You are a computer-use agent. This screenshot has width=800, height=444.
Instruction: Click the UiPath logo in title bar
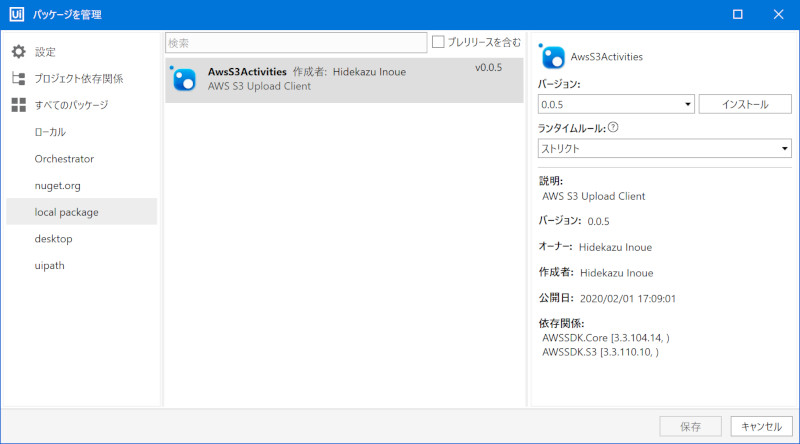click(16, 15)
